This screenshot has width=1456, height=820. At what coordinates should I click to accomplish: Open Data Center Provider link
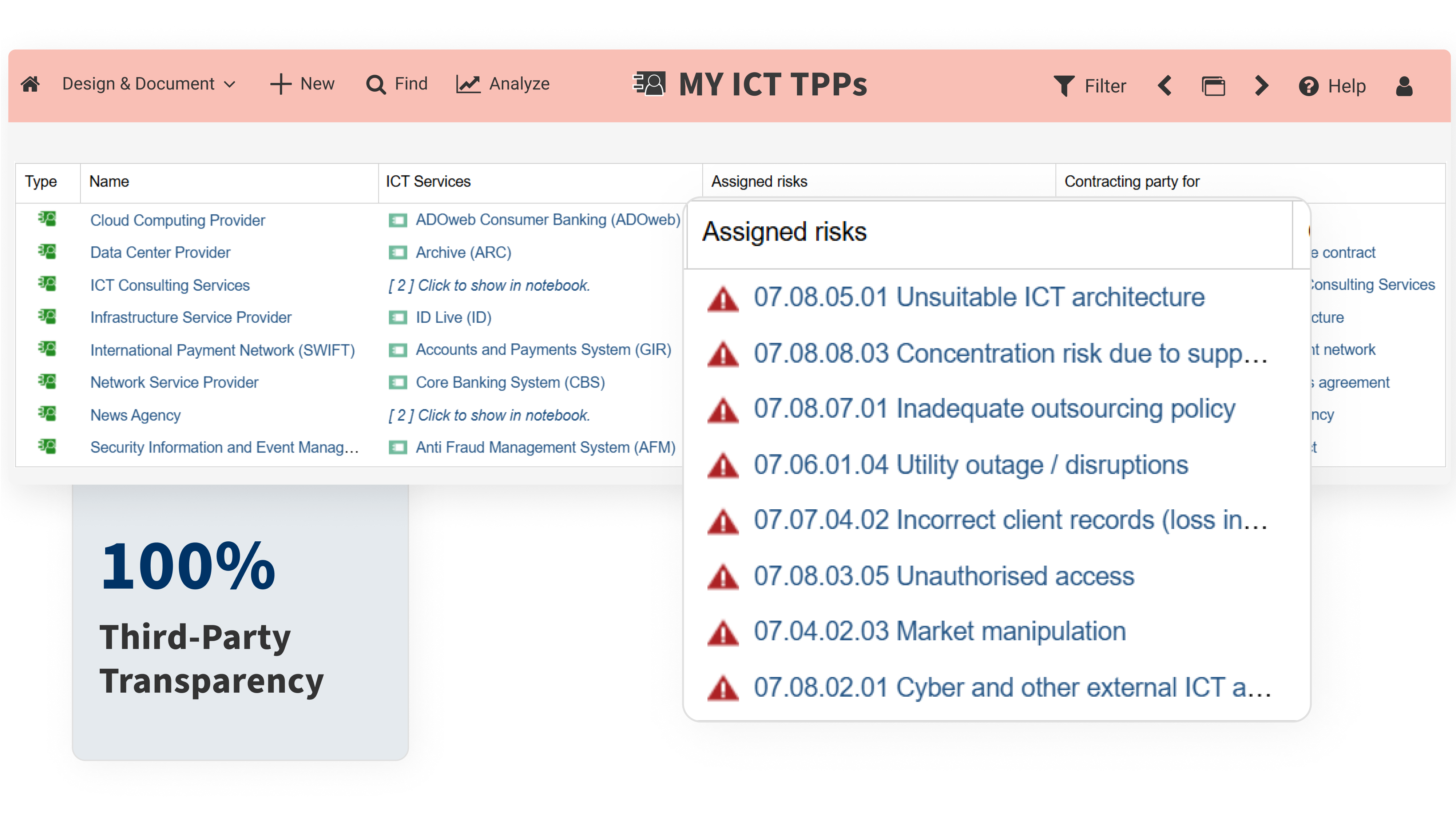(x=160, y=252)
